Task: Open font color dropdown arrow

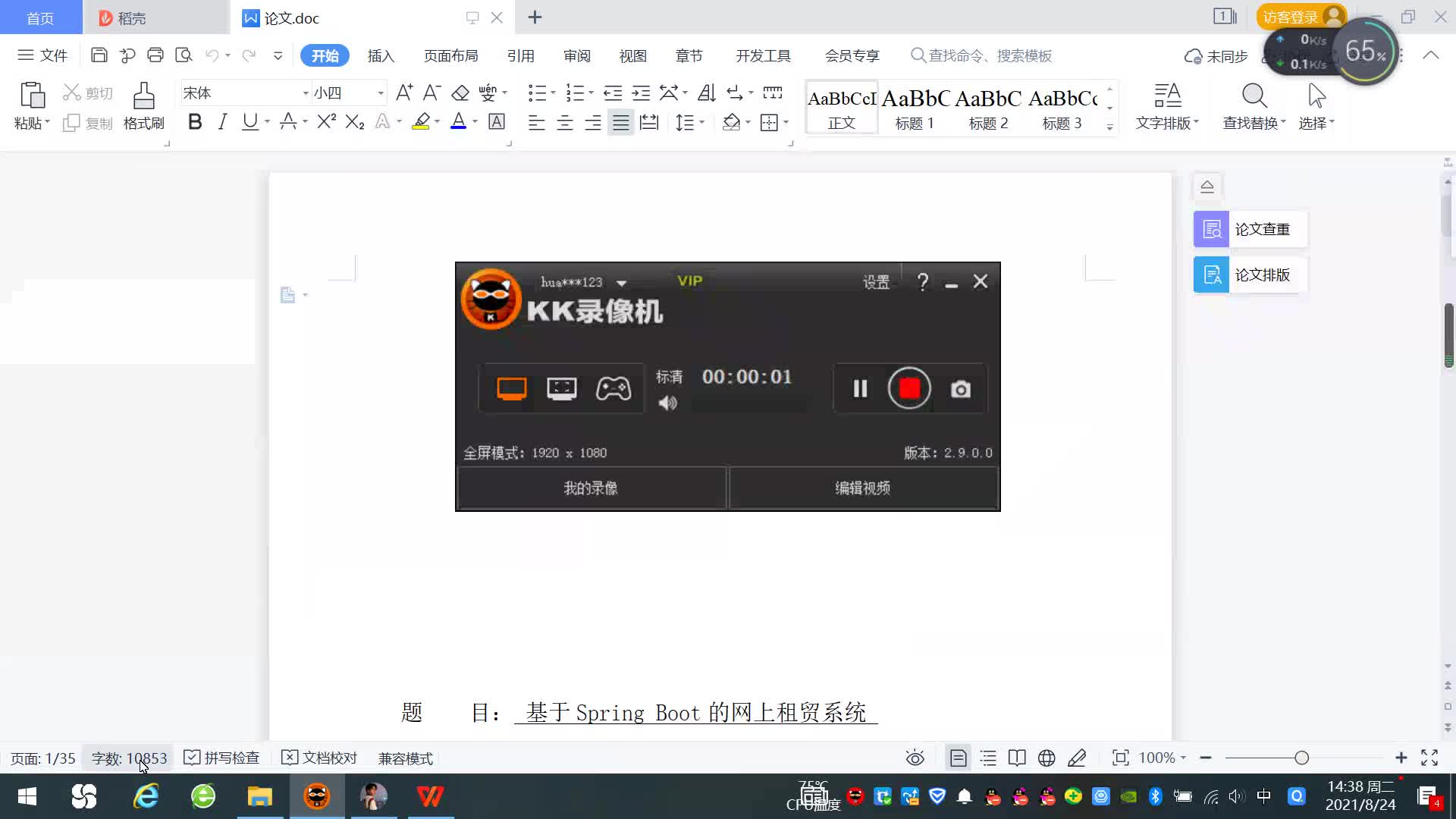Action: [x=475, y=122]
